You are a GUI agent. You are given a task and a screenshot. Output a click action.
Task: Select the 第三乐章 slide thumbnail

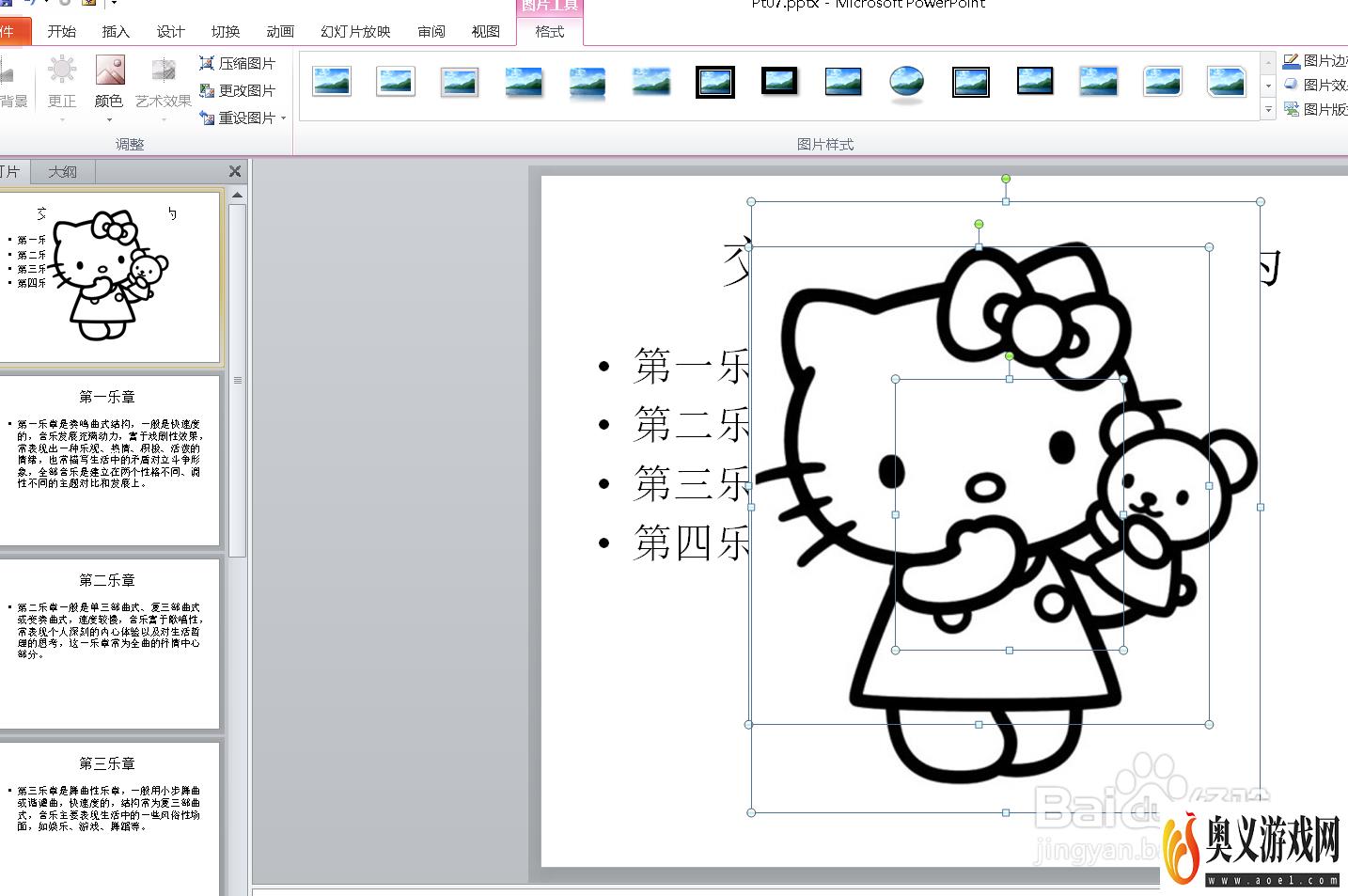[x=110, y=818]
